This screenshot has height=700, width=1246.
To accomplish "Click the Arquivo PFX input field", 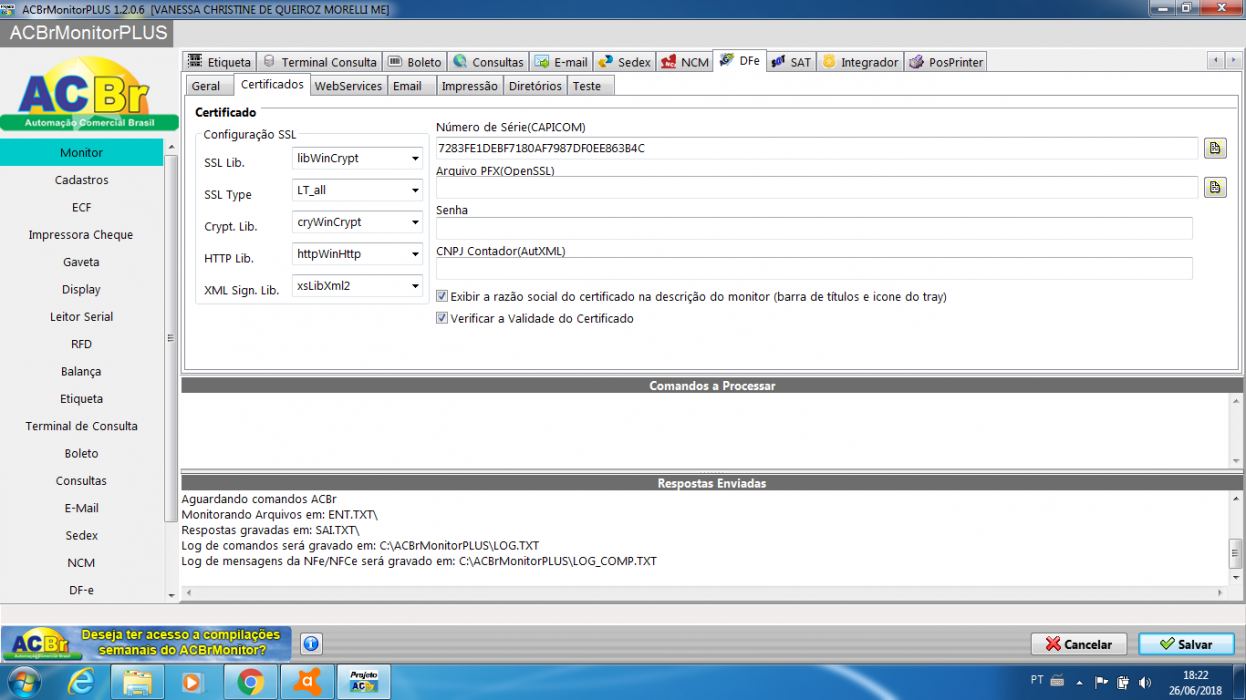I will tap(817, 187).
